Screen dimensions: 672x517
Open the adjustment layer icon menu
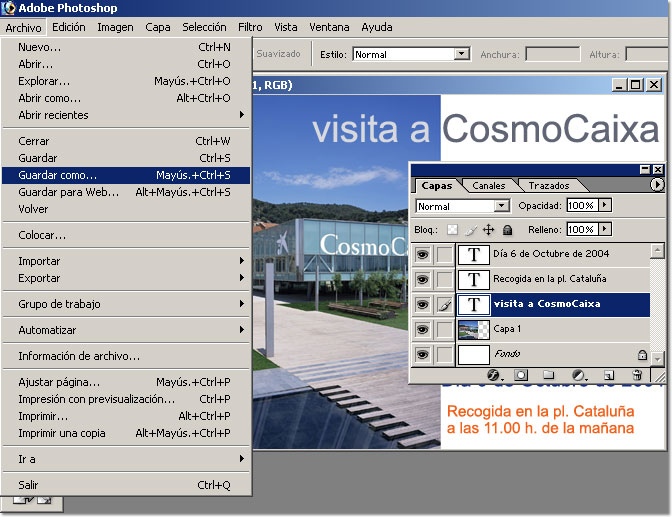(578, 375)
